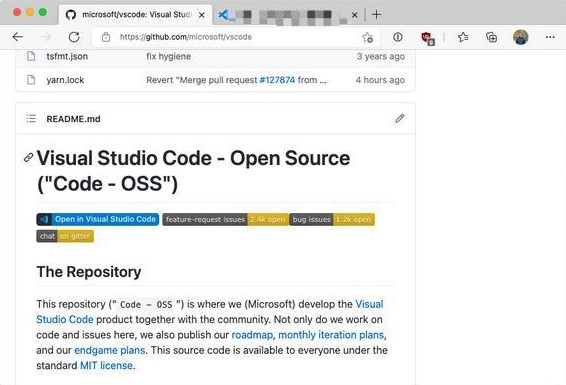Click file icon beside tsfmt.json
This screenshot has width=566, height=385.
tap(31, 56)
